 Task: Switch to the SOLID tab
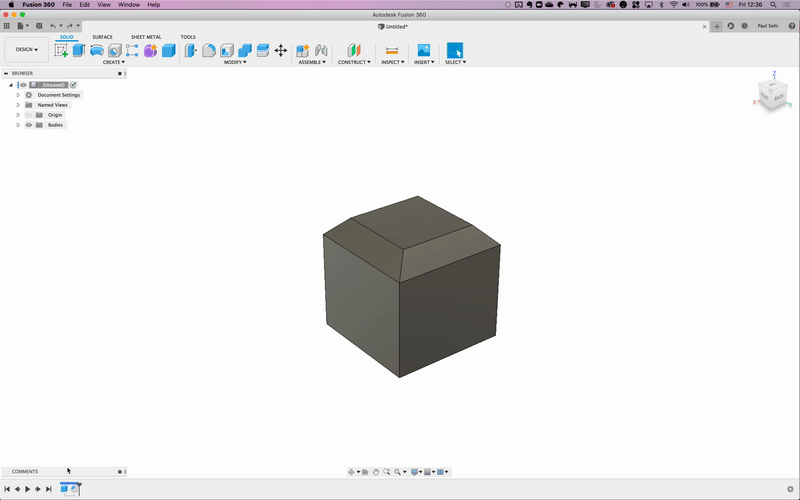coord(67,37)
